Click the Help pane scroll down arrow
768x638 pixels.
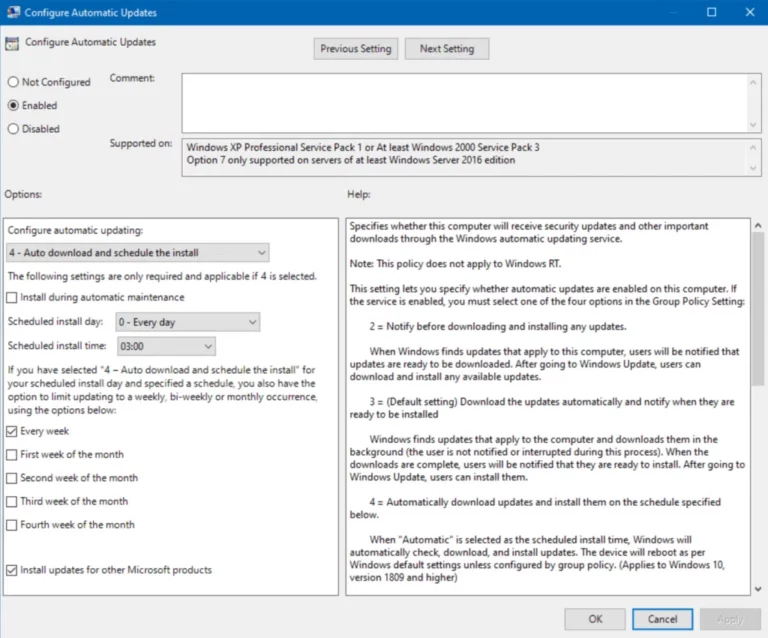pos(758,589)
